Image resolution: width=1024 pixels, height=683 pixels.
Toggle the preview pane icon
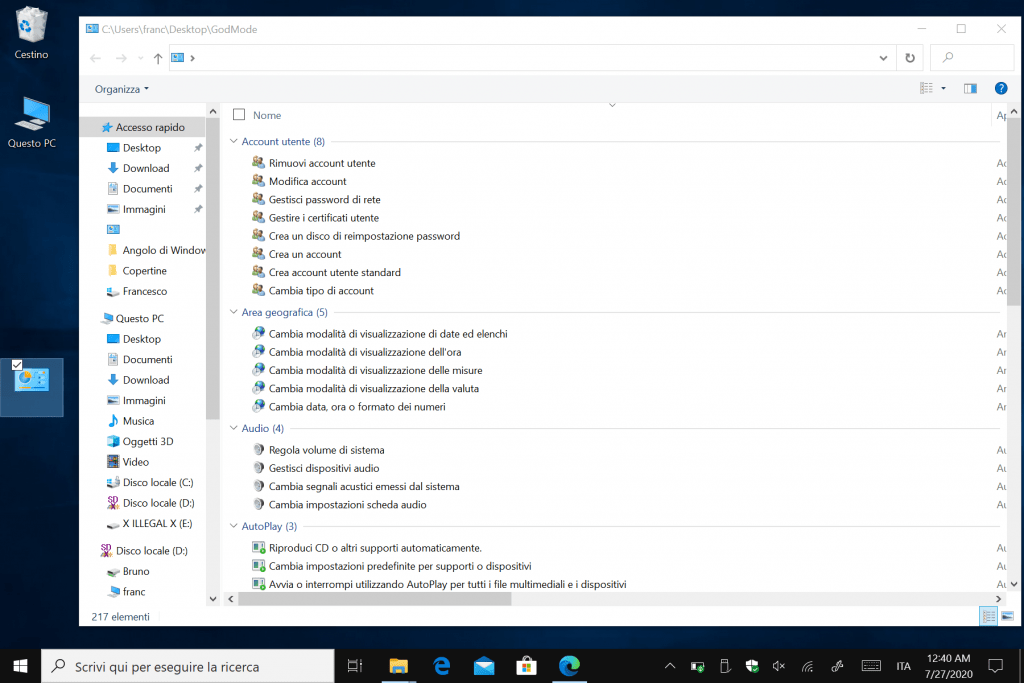970,89
